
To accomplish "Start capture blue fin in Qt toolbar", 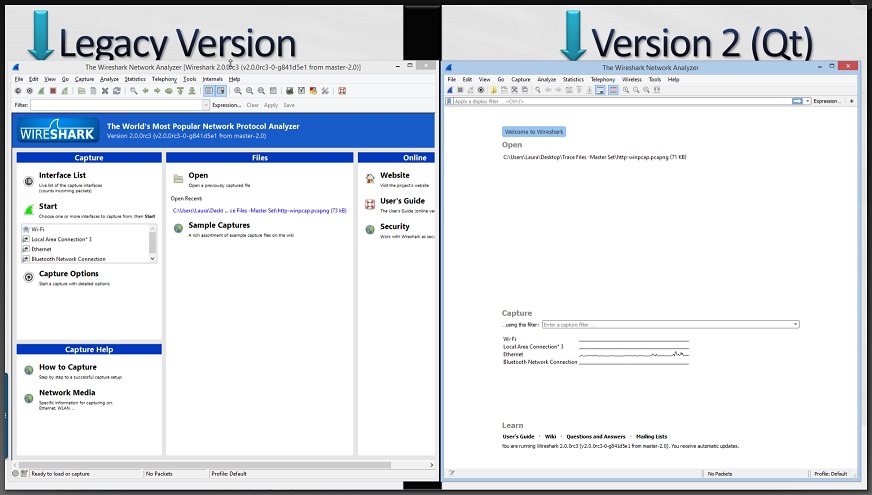I will coord(450,90).
